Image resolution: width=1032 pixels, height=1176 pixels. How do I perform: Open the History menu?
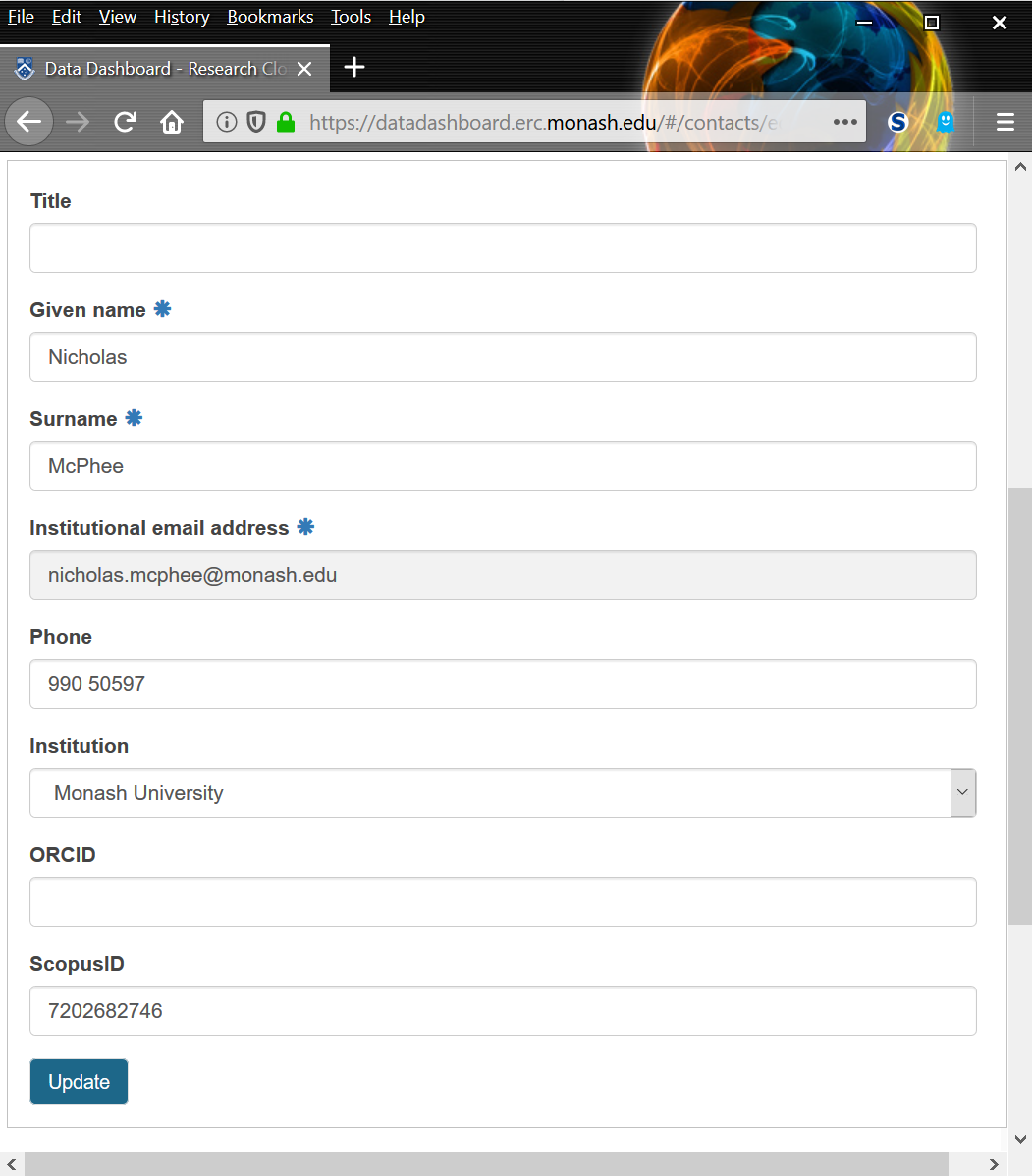click(x=182, y=17)
